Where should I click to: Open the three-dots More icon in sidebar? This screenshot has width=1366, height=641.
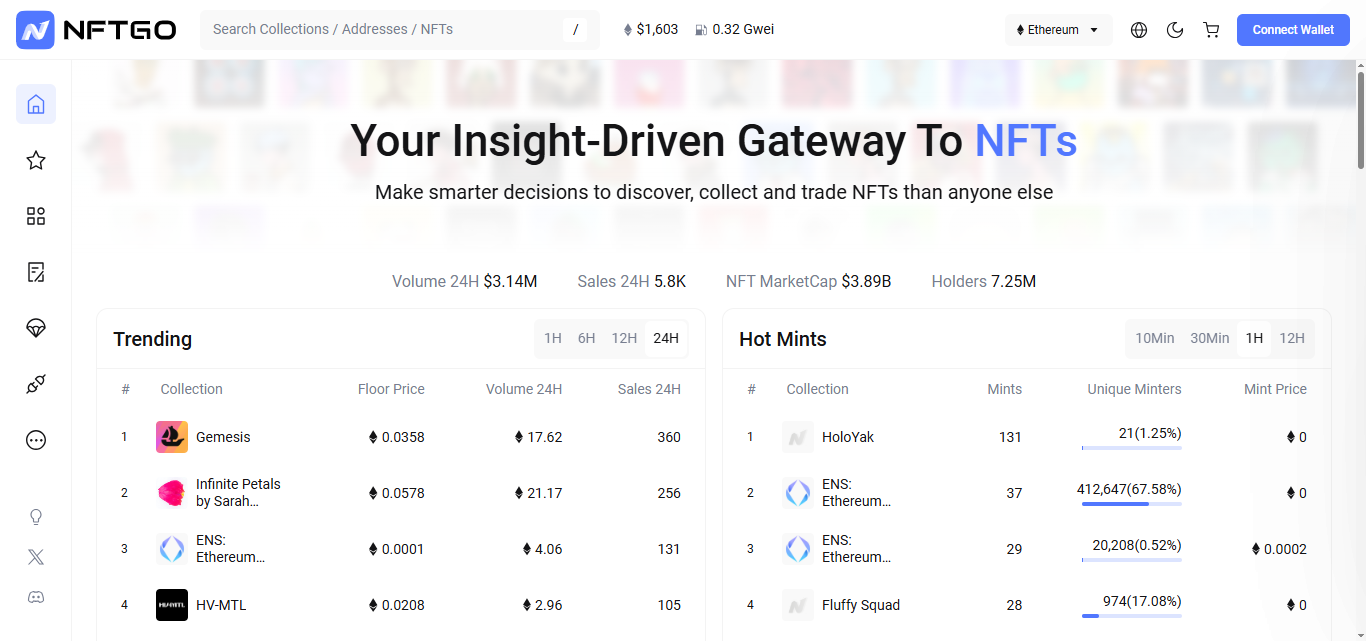pyautogui.click(x=36, y=440)
